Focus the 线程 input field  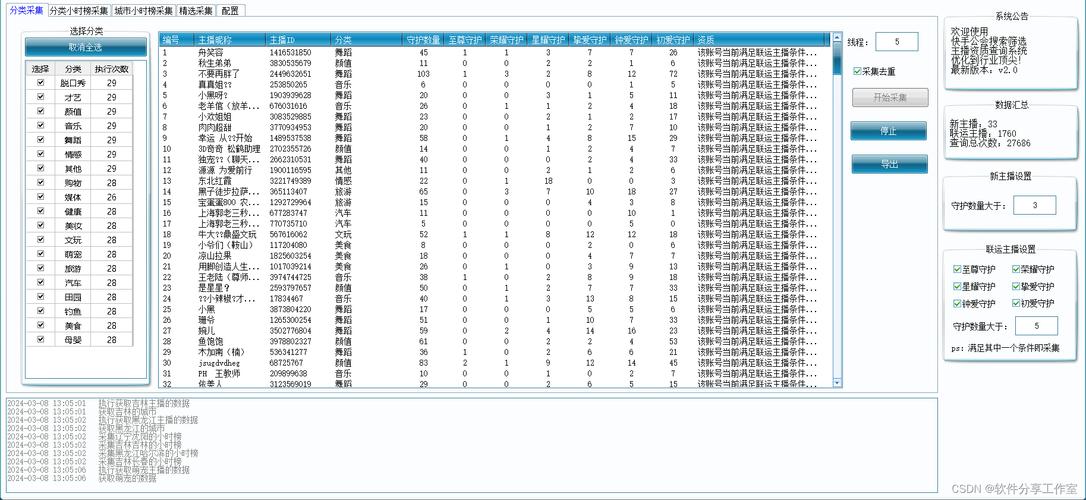coord(897,42)
